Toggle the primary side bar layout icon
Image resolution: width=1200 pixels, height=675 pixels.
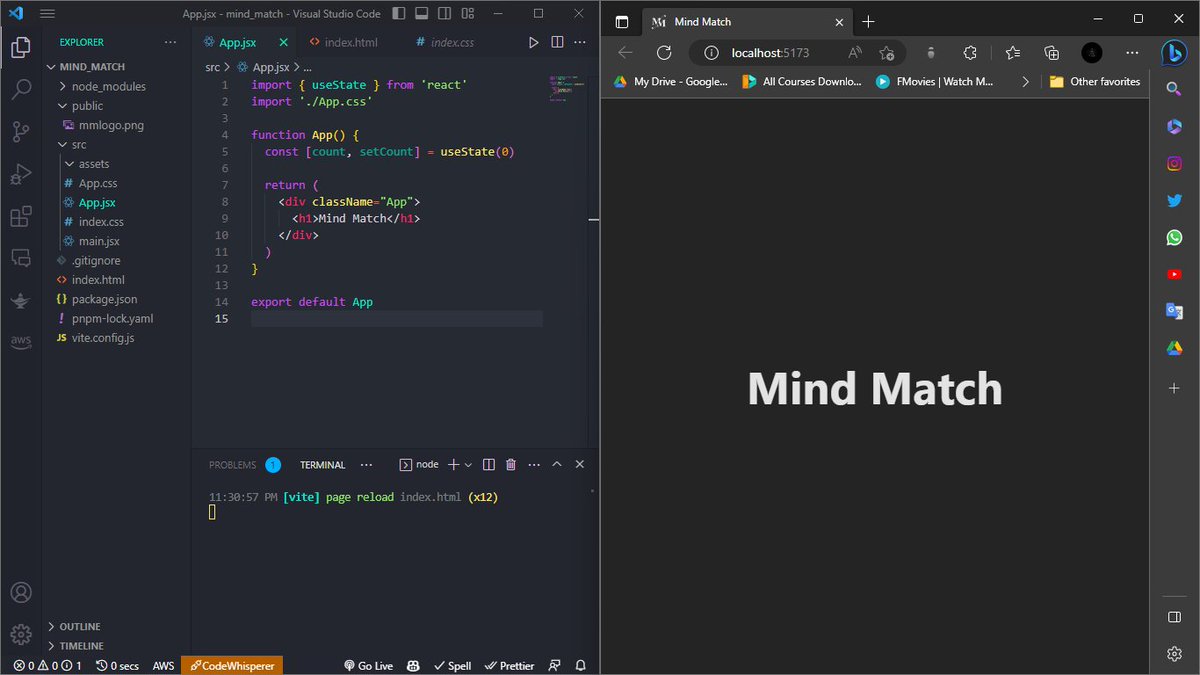coord(400,13)
